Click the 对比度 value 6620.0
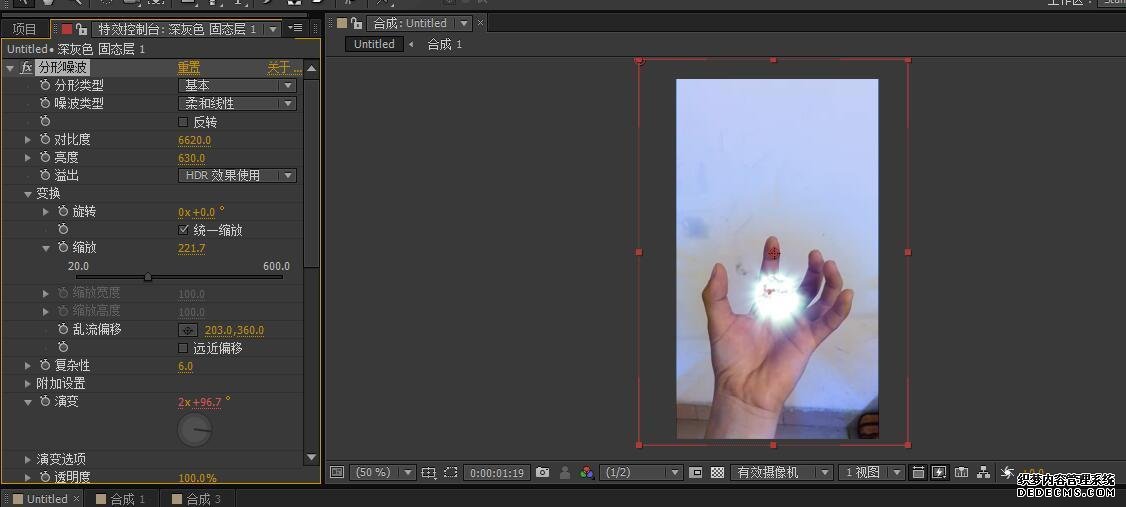Image resolution: width=1126 pixels, height=507 pixels. click(x=195, y=140)
